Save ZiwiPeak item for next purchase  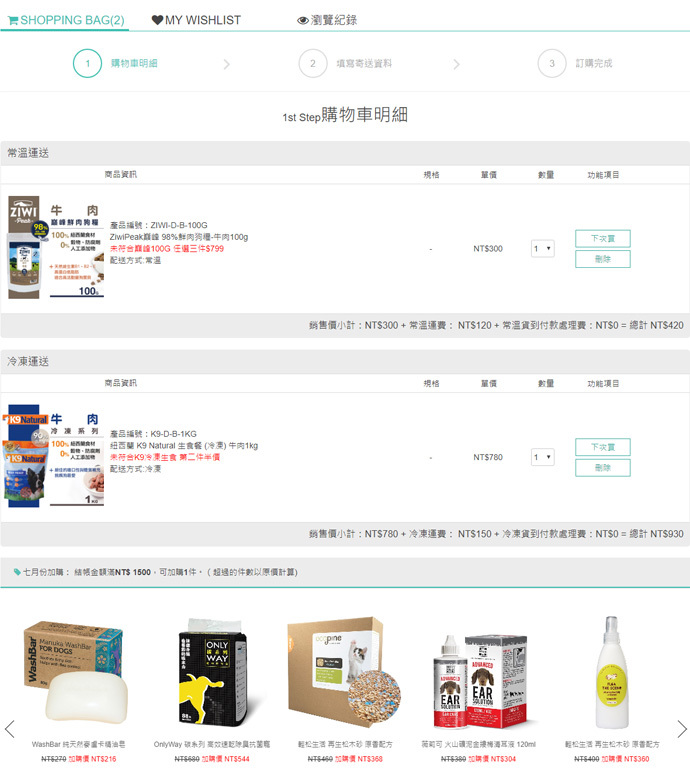(x=603, y=239)
